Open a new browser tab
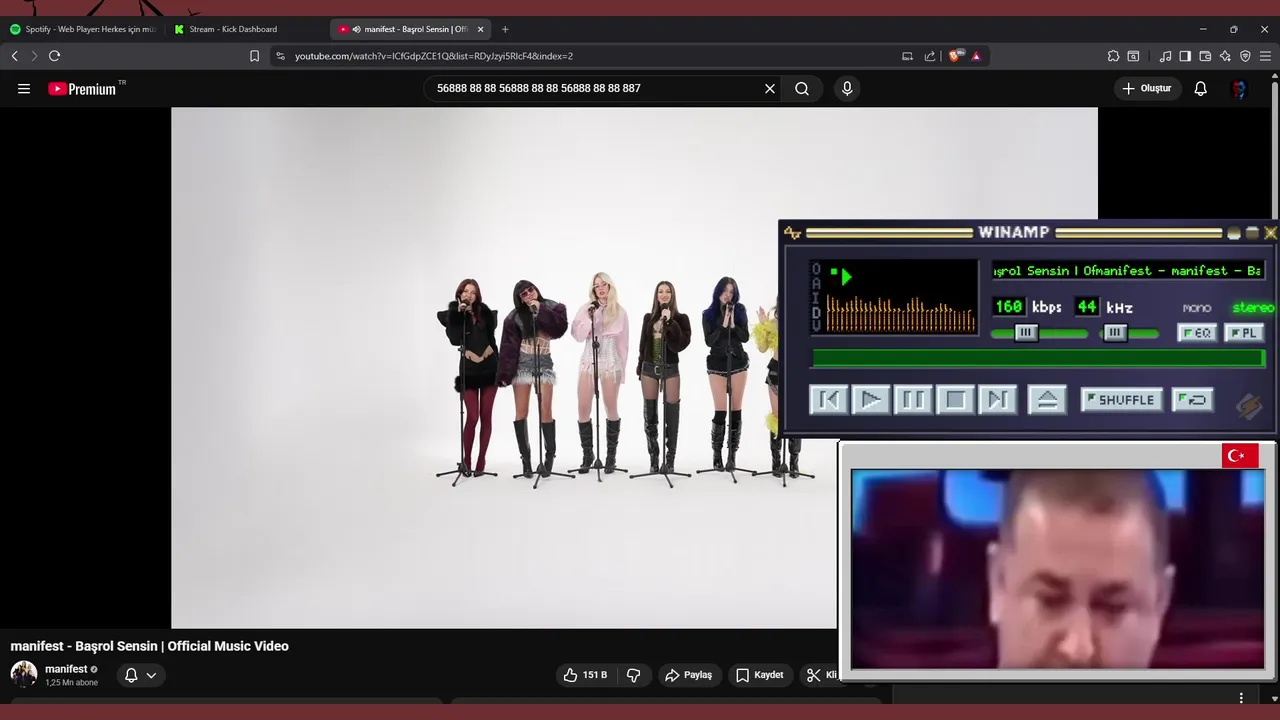Image resolution: width=1280 pixels, height=720 pixels. (x=505, y=29)
